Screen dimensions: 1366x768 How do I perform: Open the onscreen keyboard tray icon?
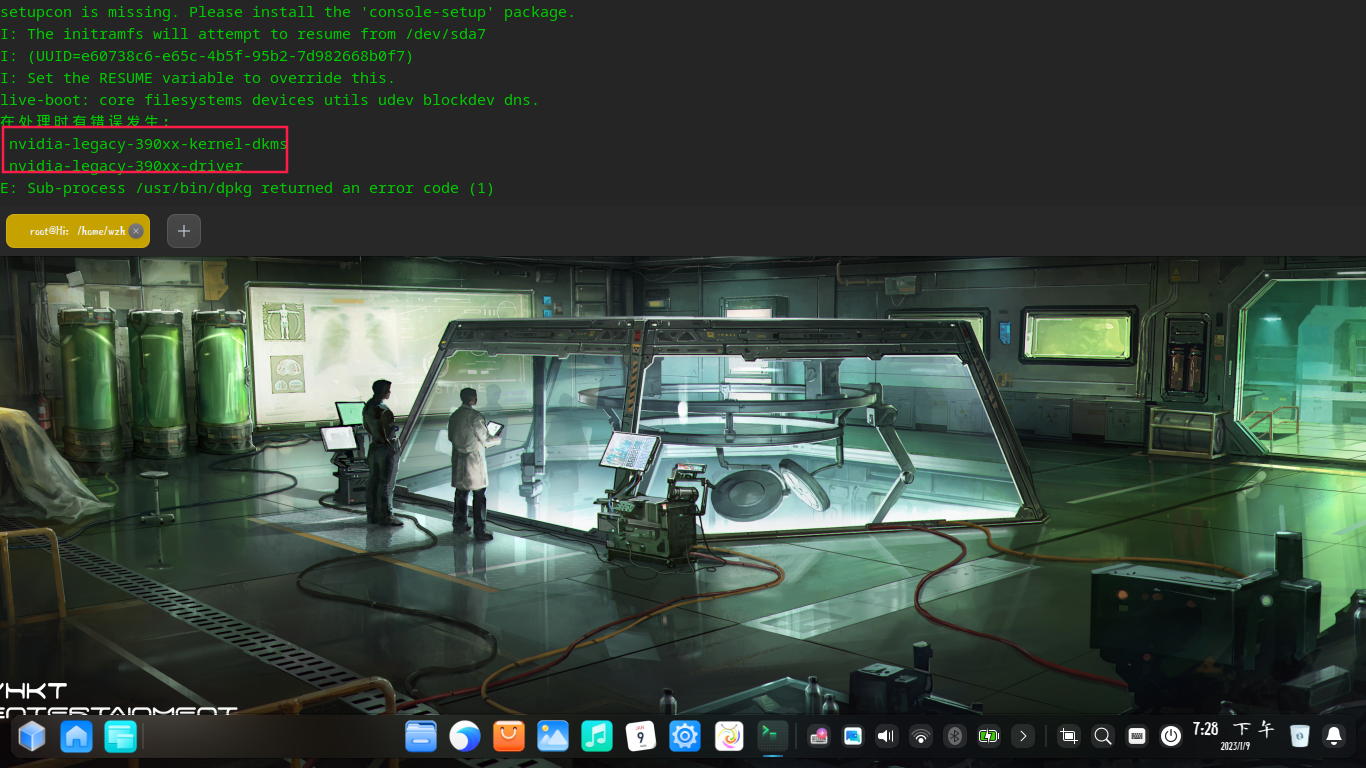pos(1136,736)
